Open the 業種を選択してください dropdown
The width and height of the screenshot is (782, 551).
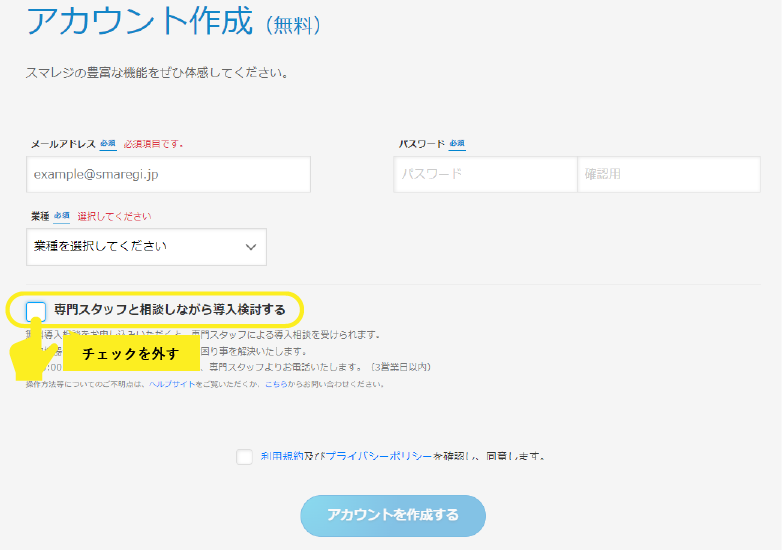click(146, 247)
